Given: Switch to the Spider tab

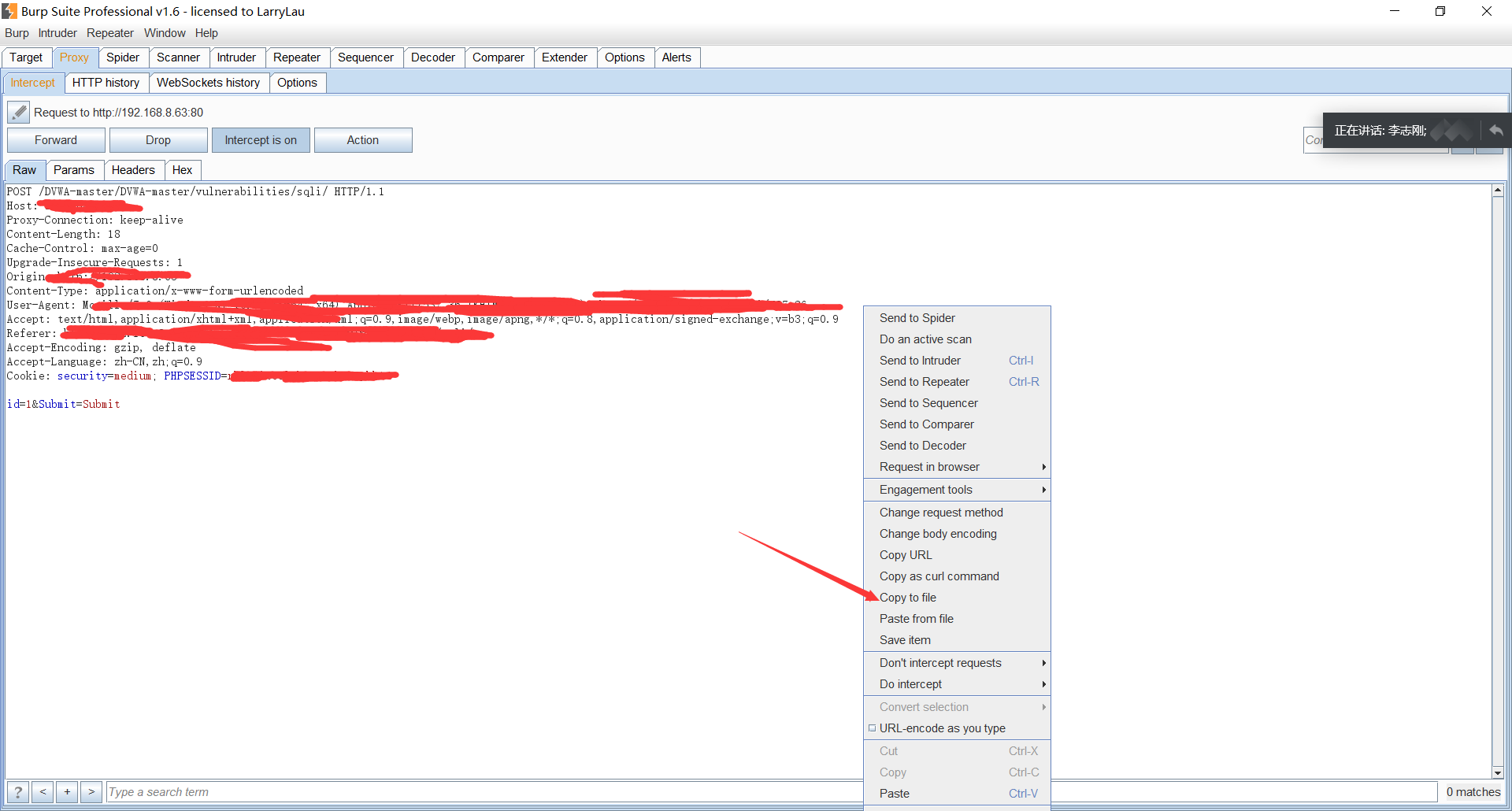Looking at the screenshot, I should [x=123, y=57].
